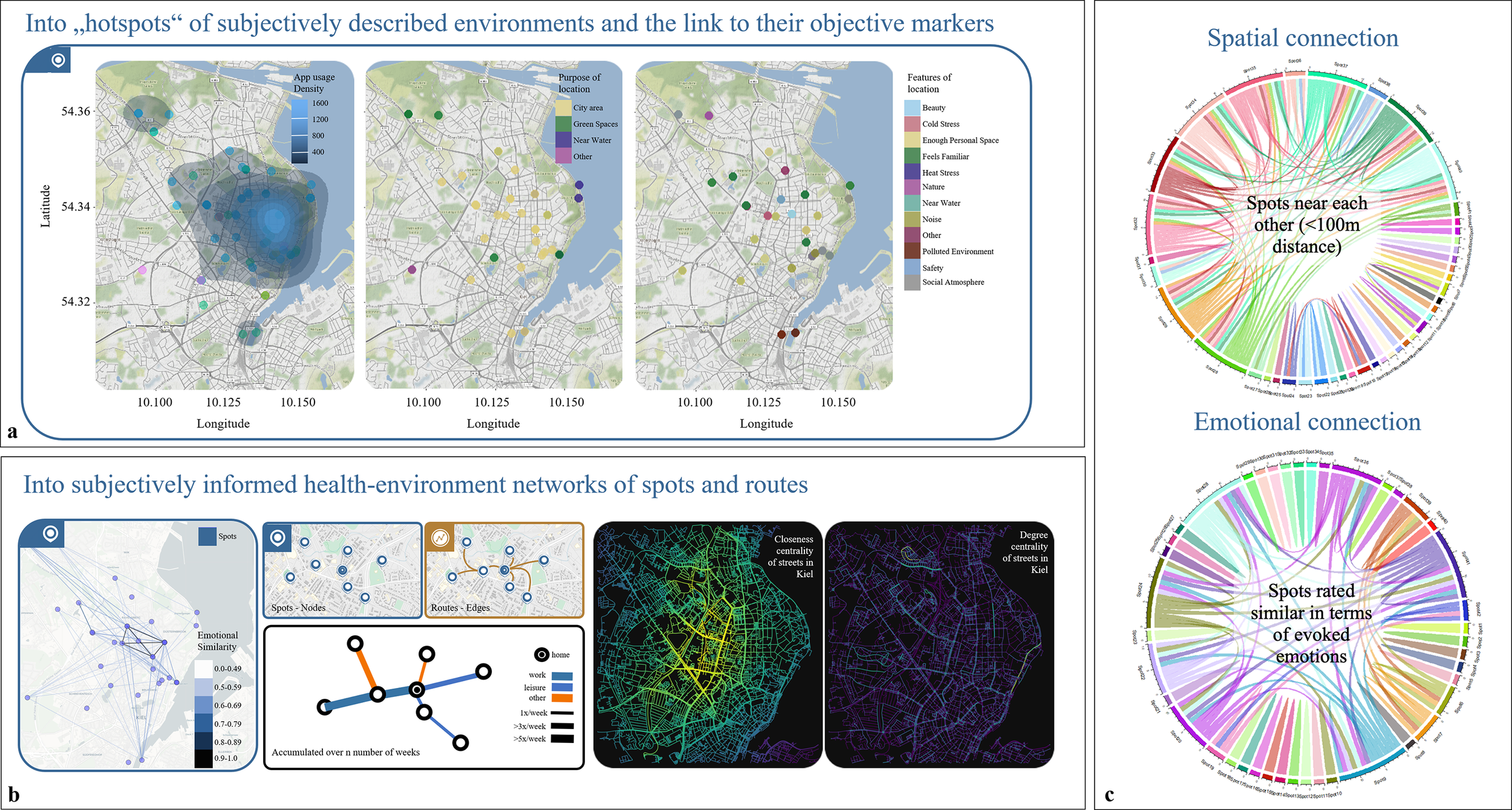The width and height of the screenshot is (1512, 810).
Task: Click the City area color swatch
Action: click(x=563, y=108)
